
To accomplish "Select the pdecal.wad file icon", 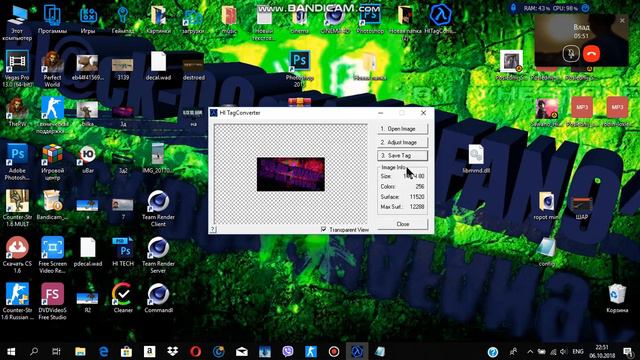I will coord(88,252).
